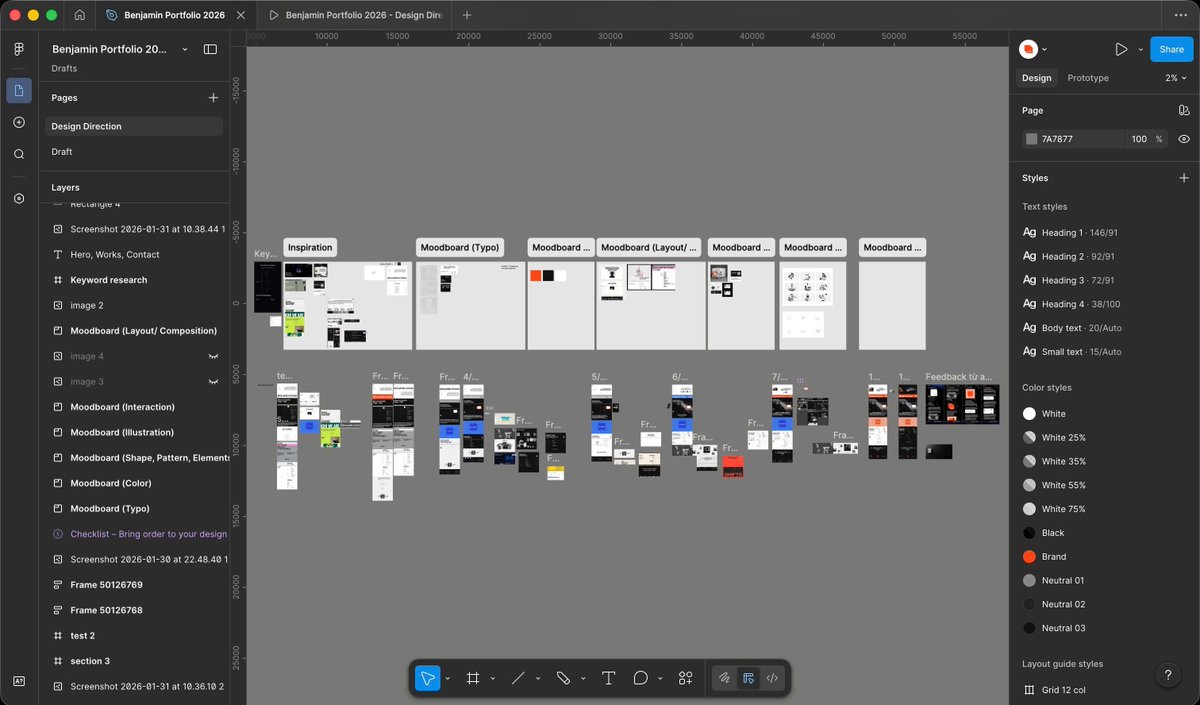The height and width of the screenshot is (705, 1200).
Task: Select the Design Direction page
Action: coord(134,126)
